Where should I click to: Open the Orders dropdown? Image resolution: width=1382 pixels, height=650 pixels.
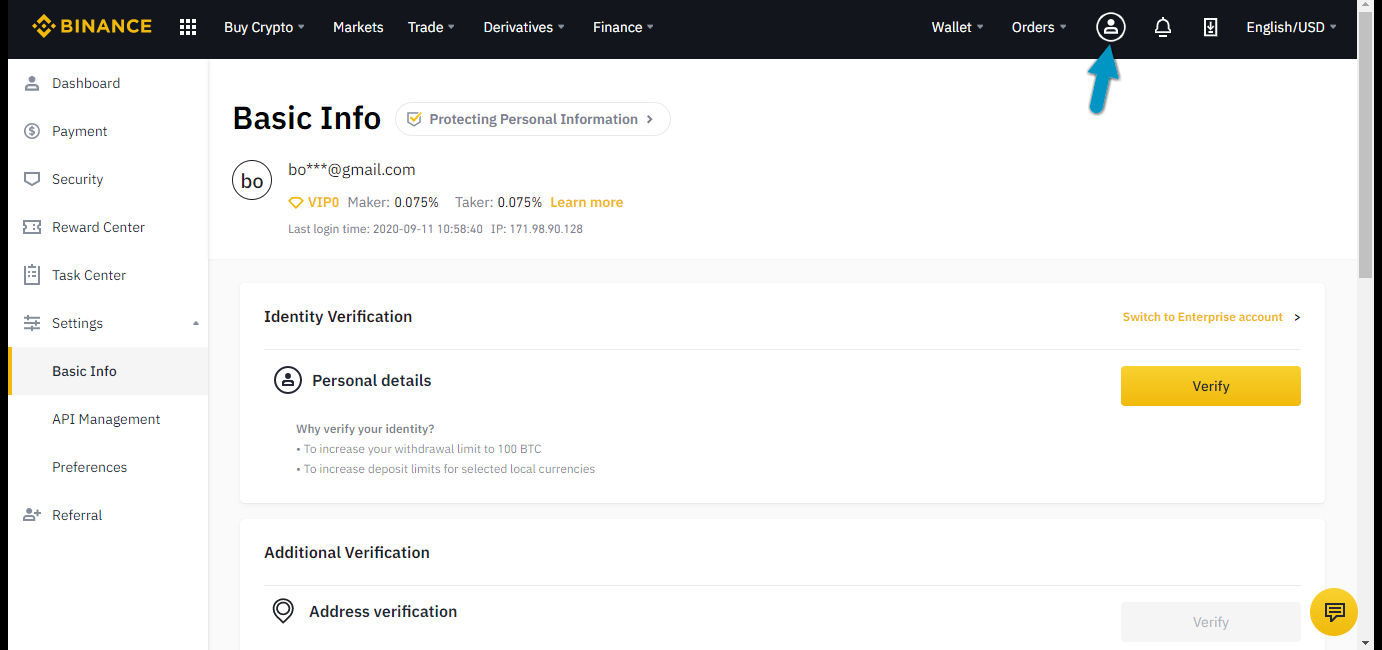[1039, 27]
